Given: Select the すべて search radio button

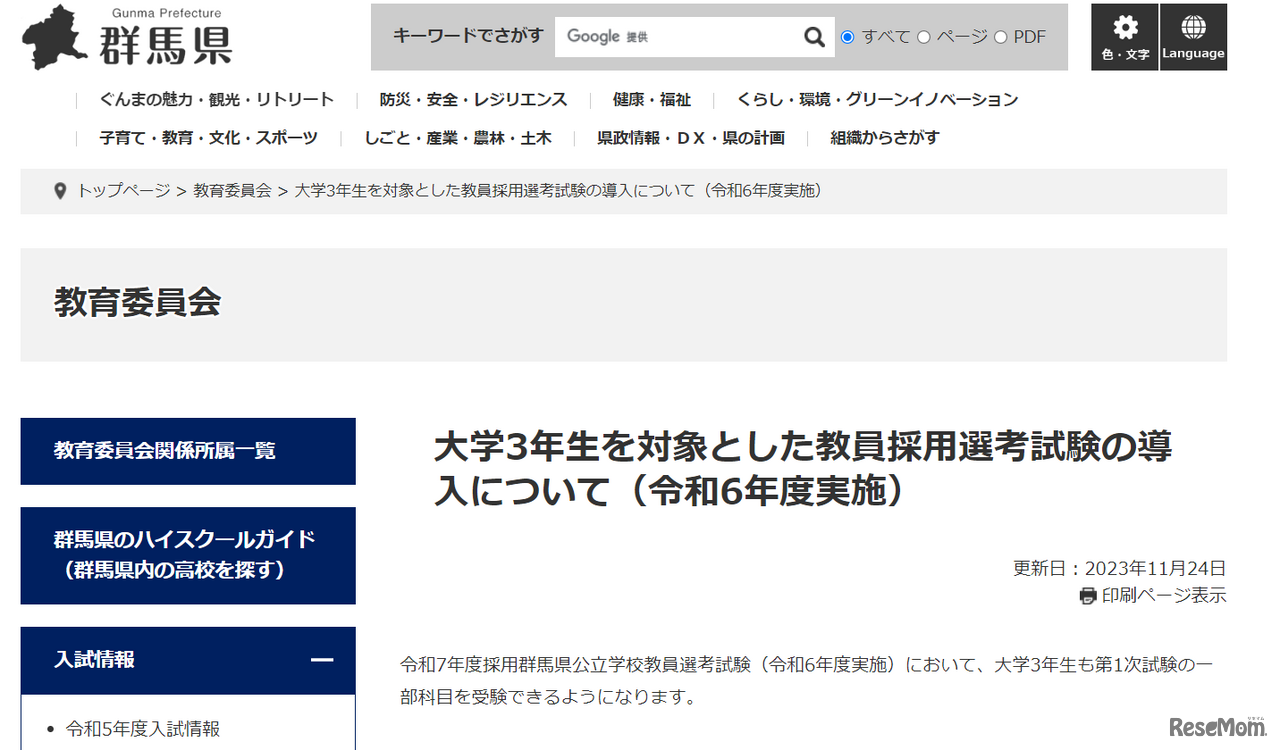Looking at the screenshot, I should click(x=847, y=36).
